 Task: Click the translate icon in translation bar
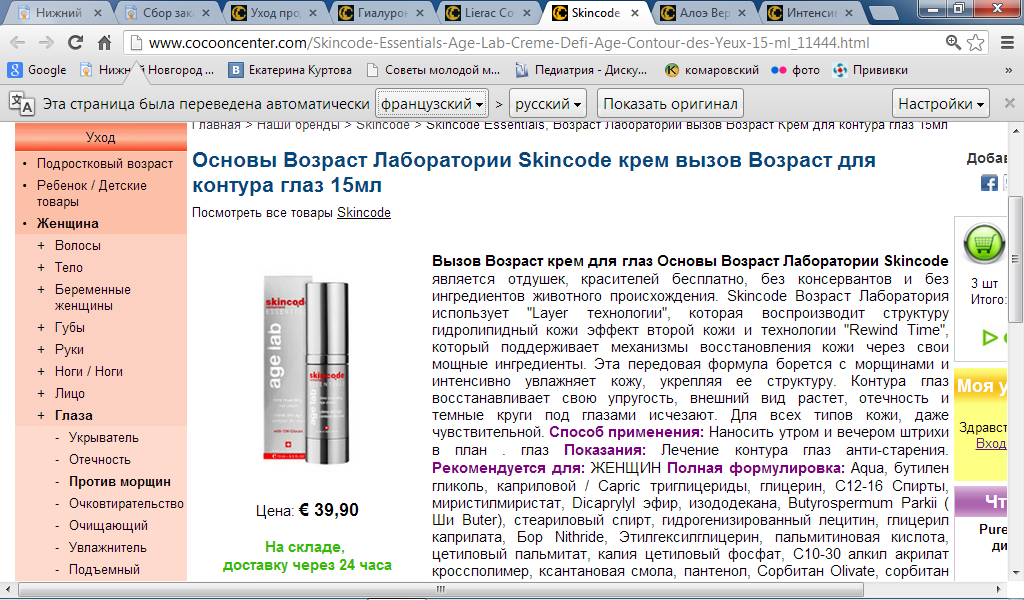[22, 103]
